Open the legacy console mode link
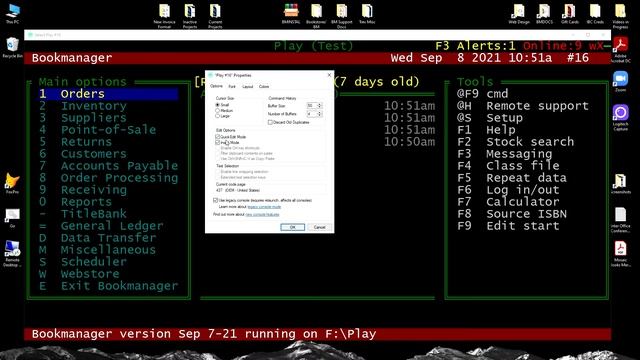Screen dimensions: 640x360 (x=264, y=207)
